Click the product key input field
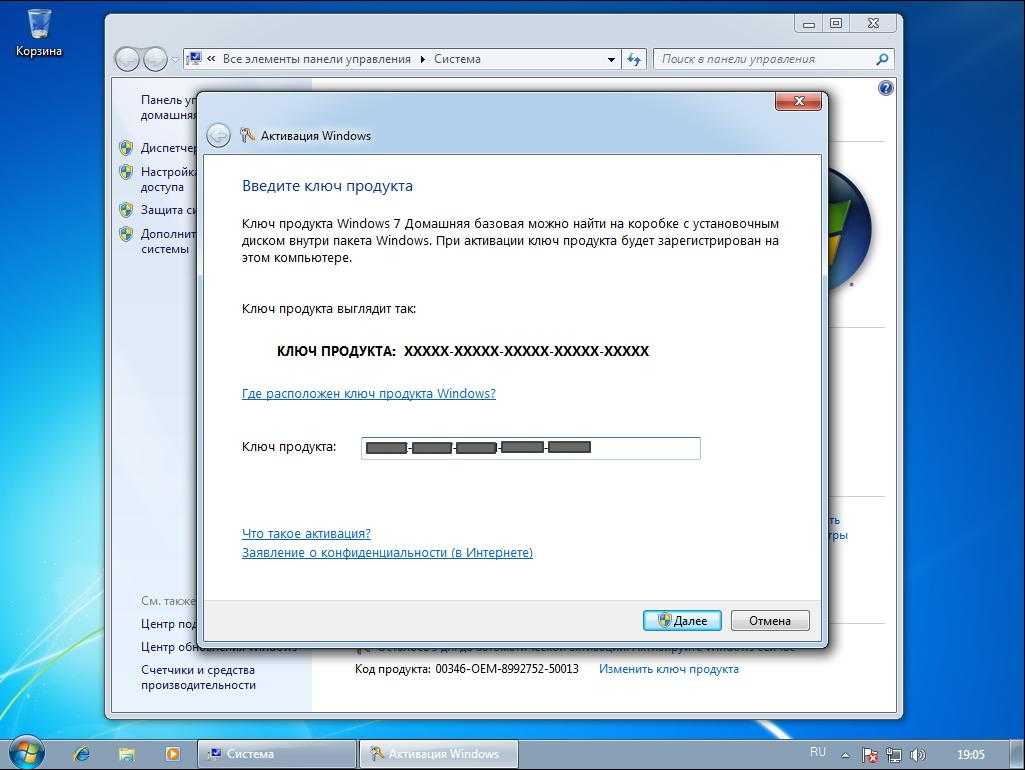 click(531, 448)
